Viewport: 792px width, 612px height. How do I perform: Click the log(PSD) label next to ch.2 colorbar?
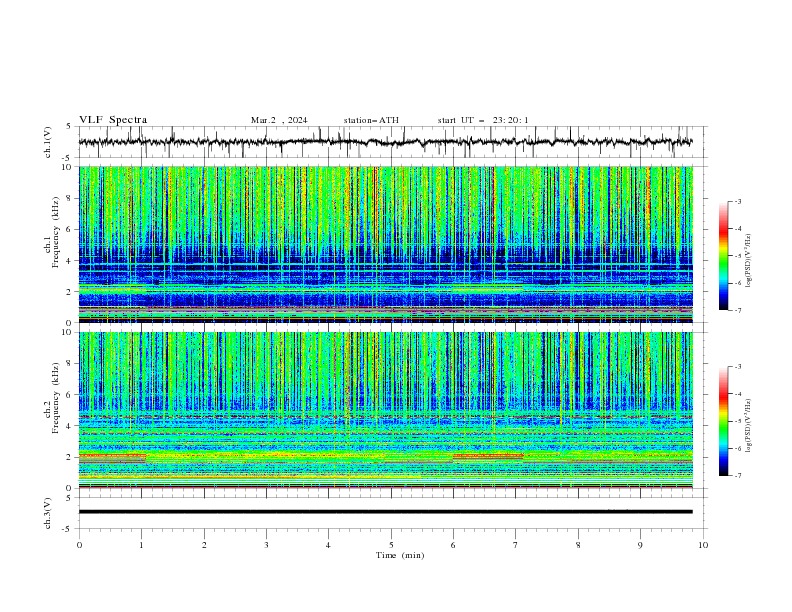coord(749,425)
